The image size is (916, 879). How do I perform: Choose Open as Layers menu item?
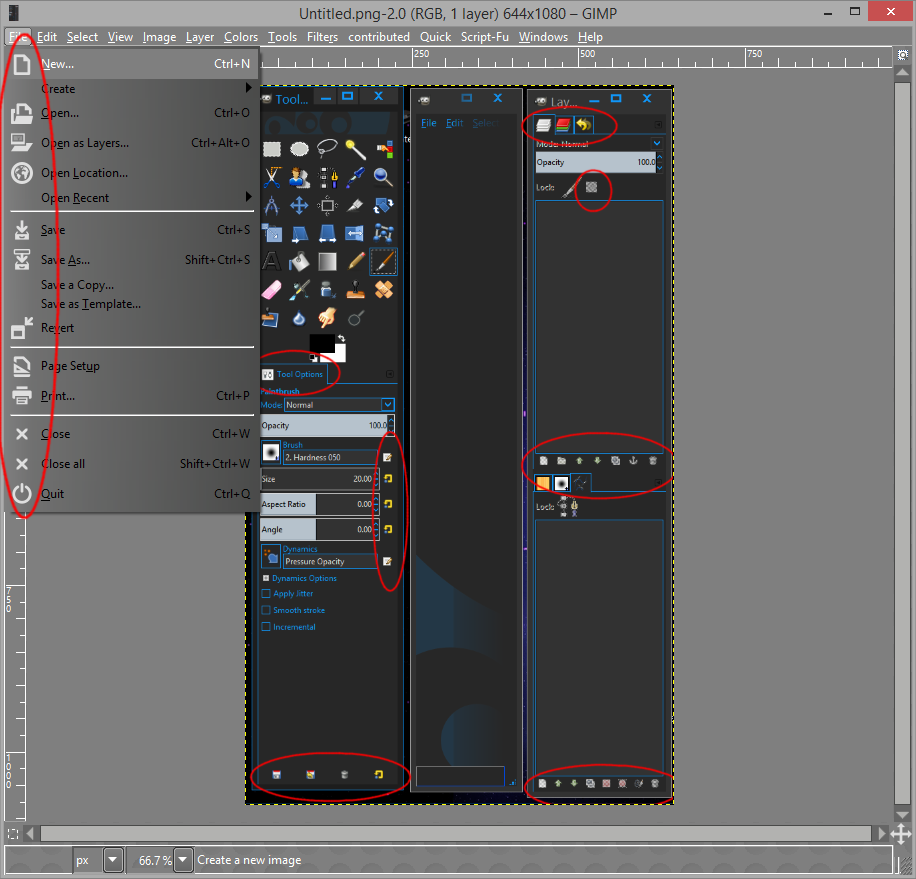[x=132, y=143]
